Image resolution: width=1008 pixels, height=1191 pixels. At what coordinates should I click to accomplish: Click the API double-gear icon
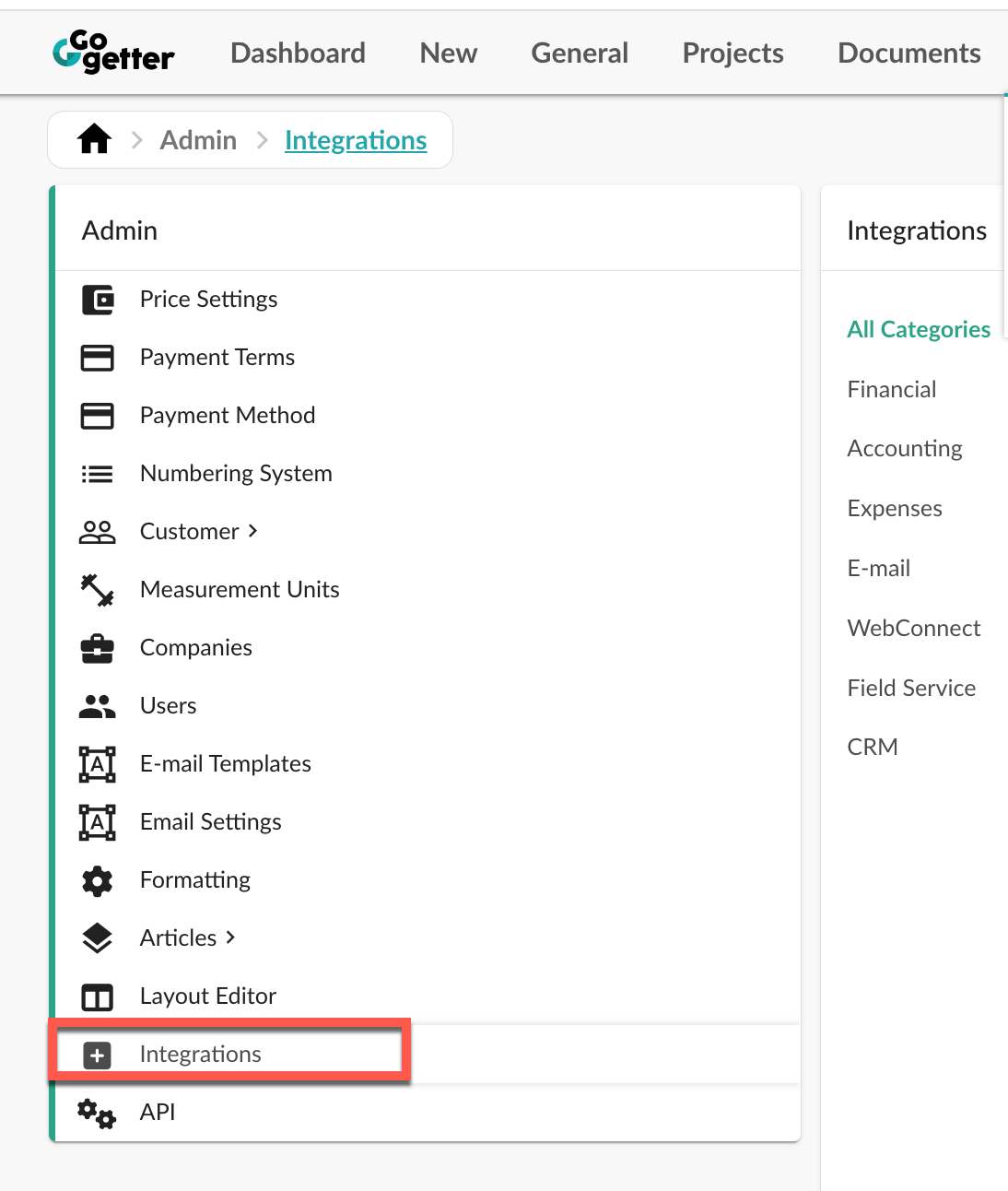tap(98, 1113)
